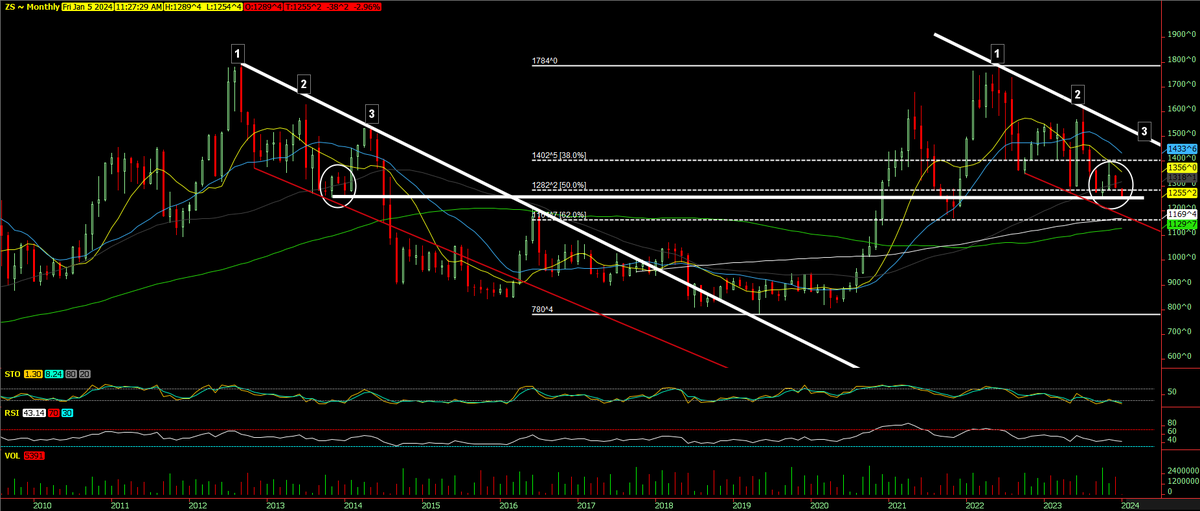This screenshot has width=1200, height=511.
Task: Click the 1000^0 price scale tick
Action: pyautogui.click(x=1182, y=257)
